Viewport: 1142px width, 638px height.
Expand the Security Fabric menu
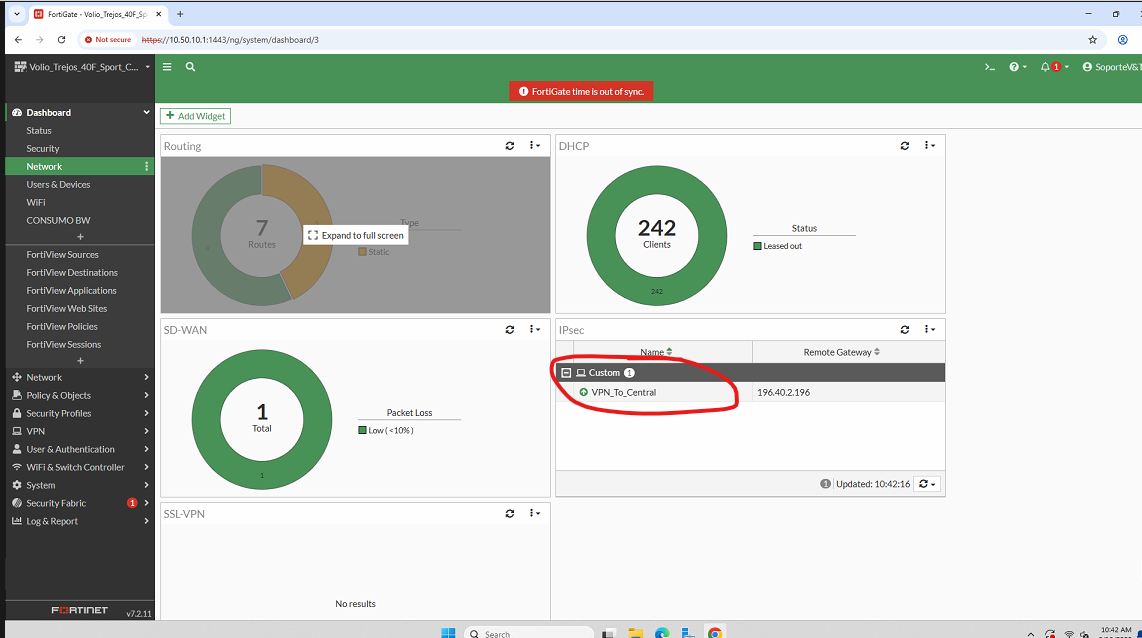[x=80, y=503]
